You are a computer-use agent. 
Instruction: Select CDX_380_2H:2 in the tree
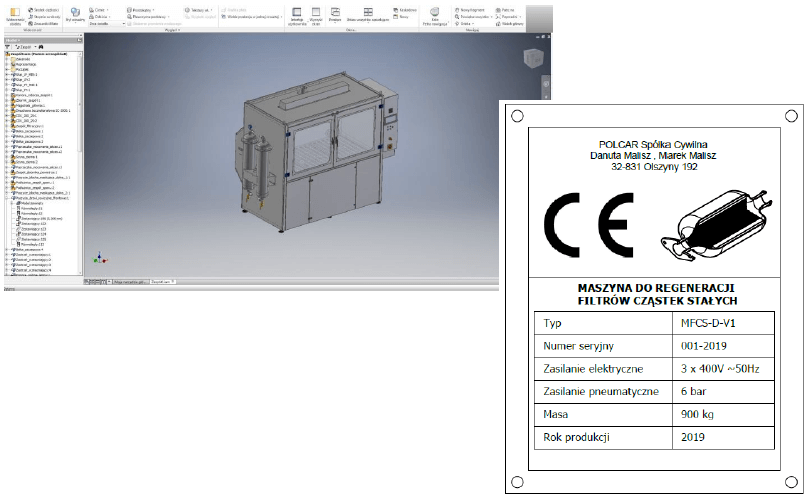(x=25, y=121)
